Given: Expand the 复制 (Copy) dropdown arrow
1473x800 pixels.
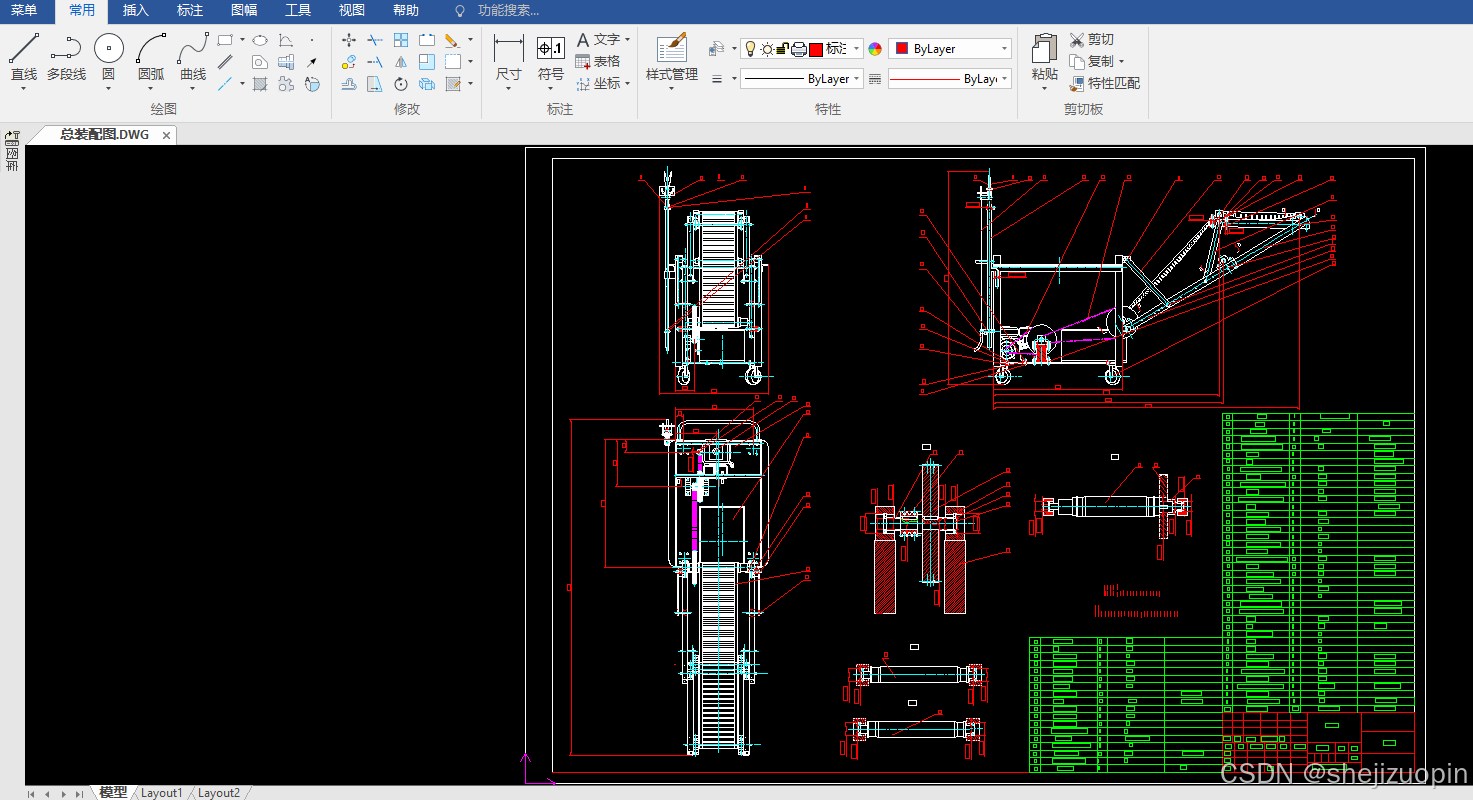Looking at the screenshot, I should tap(1121, 61).
